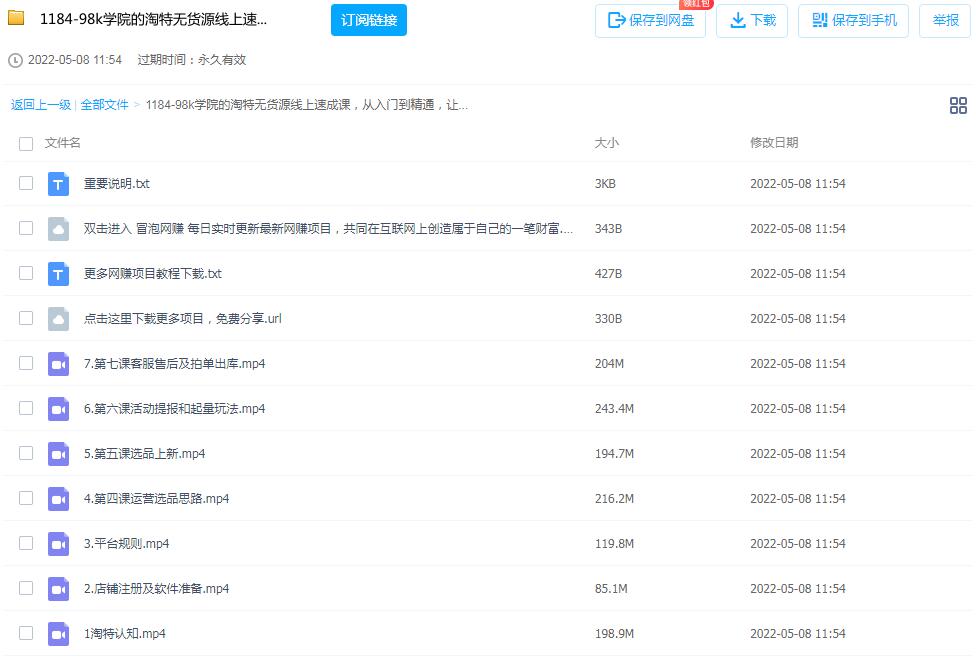The width and height of the screenshot is (976, 661).
Task: Open 点击这里下载更多项目，免费分享.url
Action: point(182,319)
